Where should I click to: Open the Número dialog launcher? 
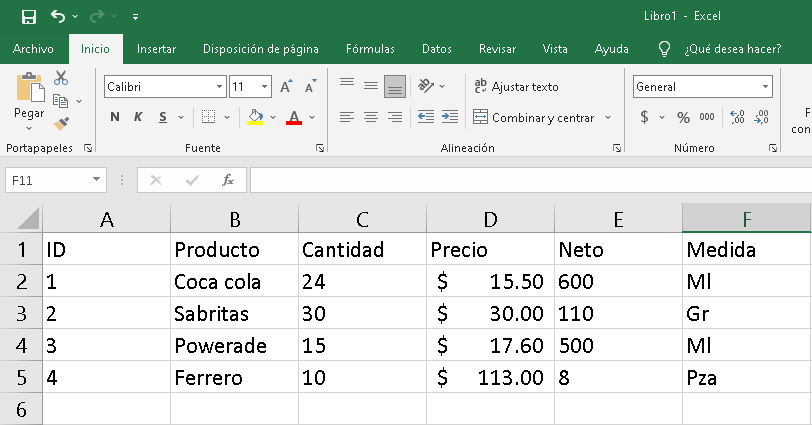tap(773, 149)
